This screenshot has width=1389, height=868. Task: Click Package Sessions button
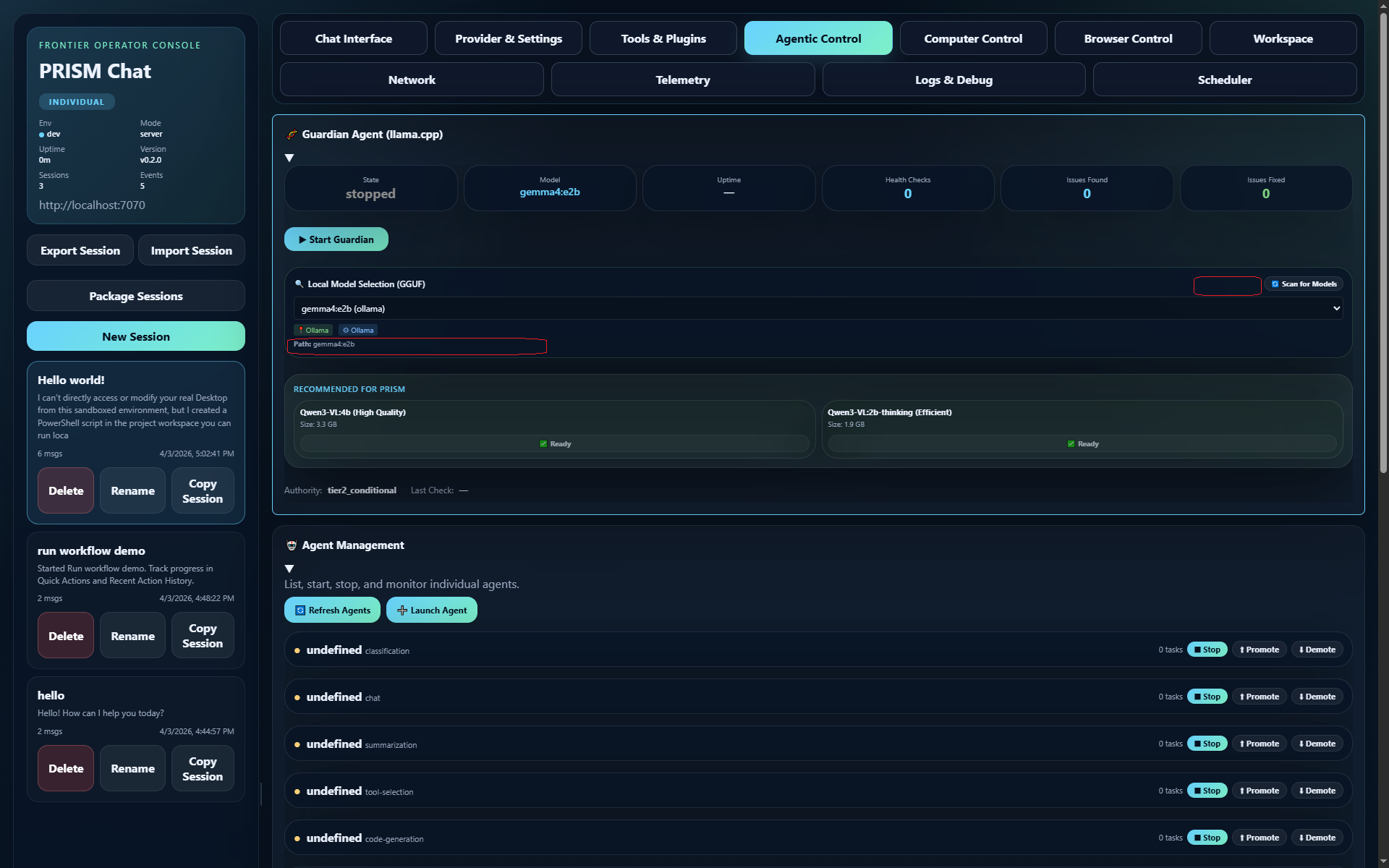136,296
